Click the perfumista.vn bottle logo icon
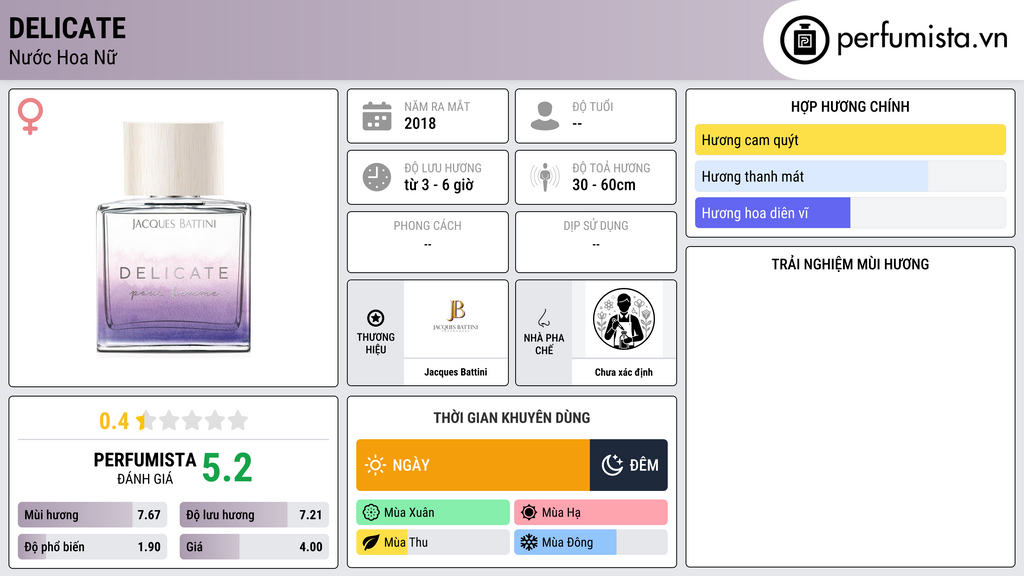Viewport: 1024px width, 576px height. pos(804,40)
